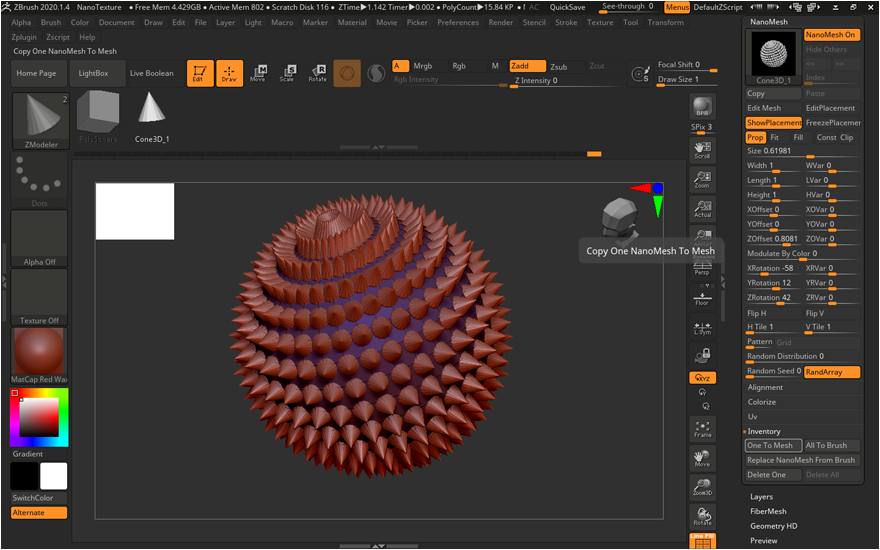
Task: Collapse the Inventory section
Action: tap(764, 431)
